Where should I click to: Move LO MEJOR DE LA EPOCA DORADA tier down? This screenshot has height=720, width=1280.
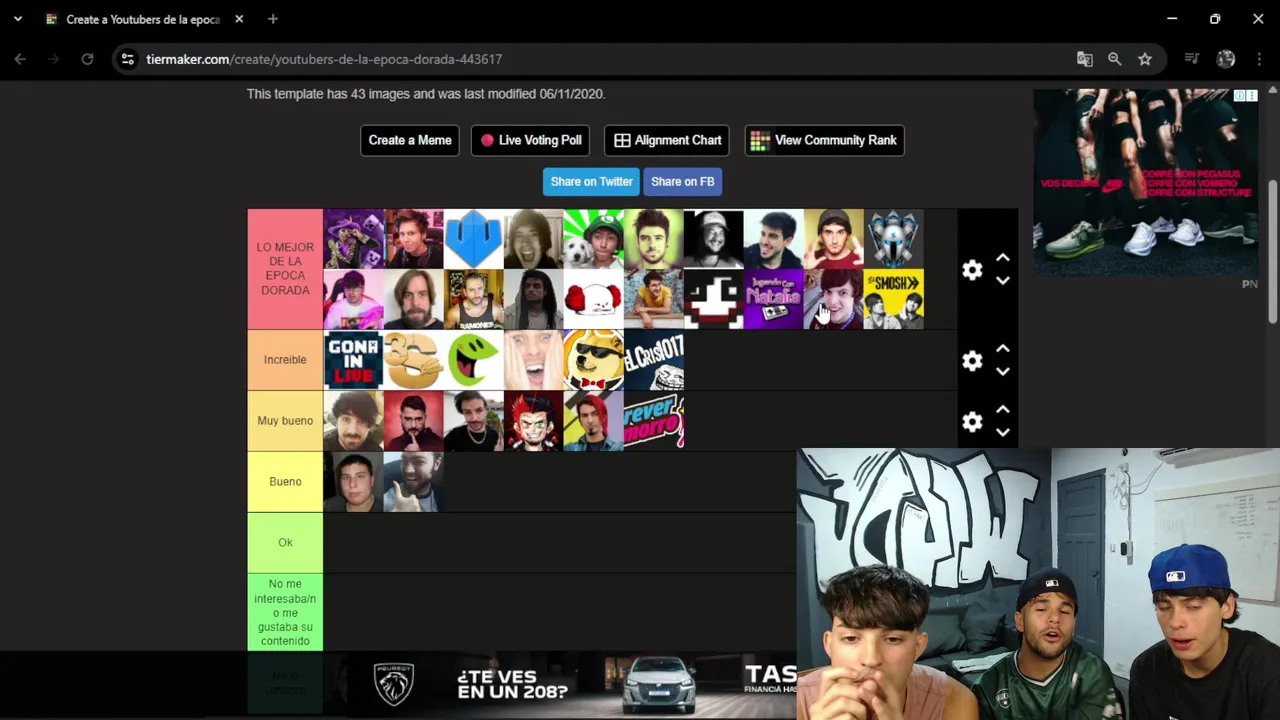(1003, 281)
